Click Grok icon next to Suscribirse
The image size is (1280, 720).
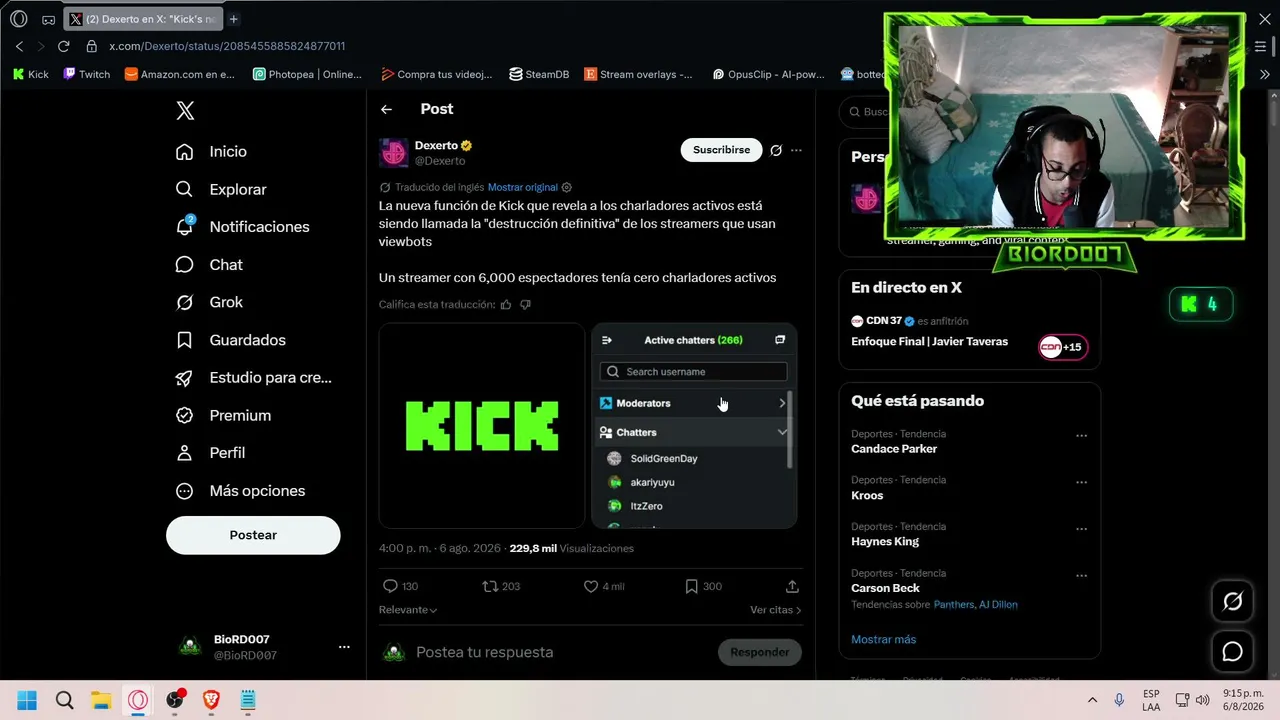point(775,150)
